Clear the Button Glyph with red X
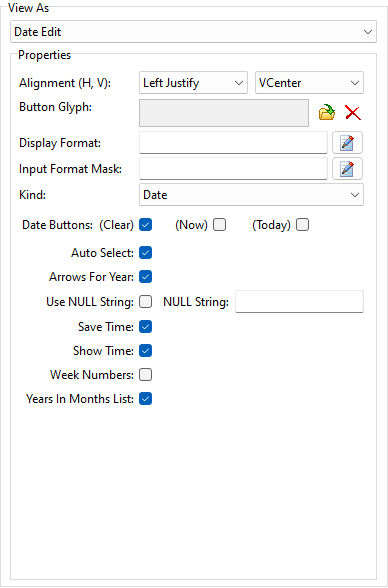 point(352,112)
